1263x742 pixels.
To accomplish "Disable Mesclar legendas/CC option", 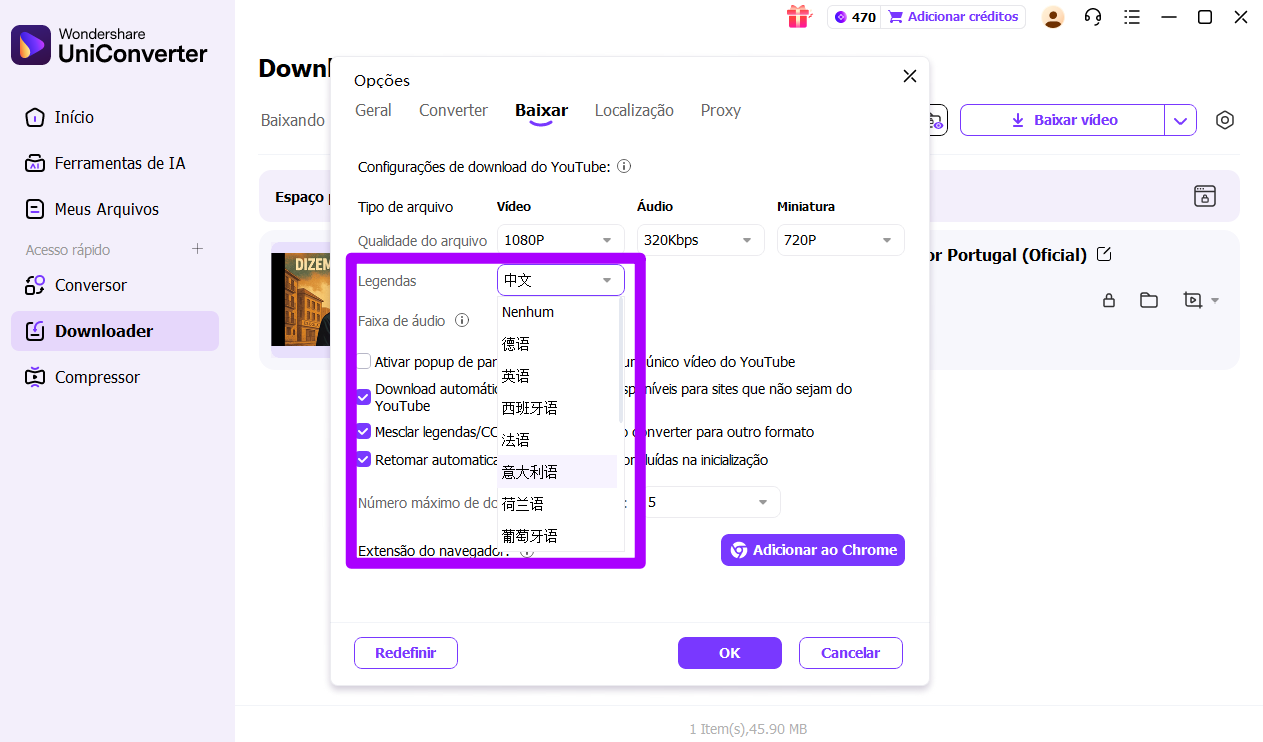I will [x=364, y=431].
